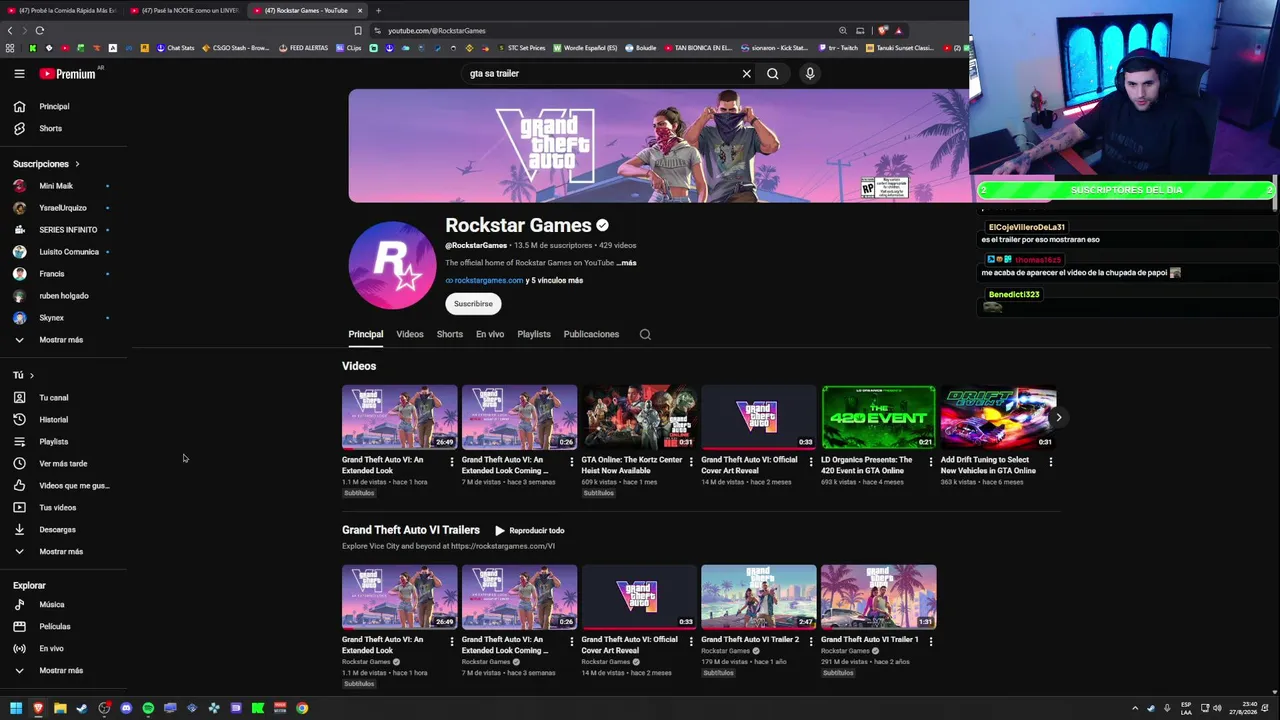Subscribe with the Suscribirse button

pos(473,304)
